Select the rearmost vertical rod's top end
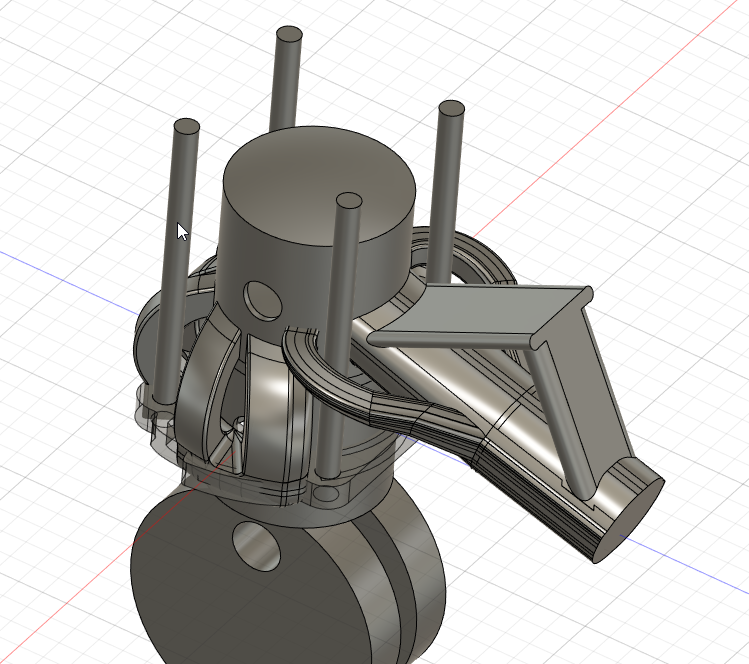 pos(288,36)
